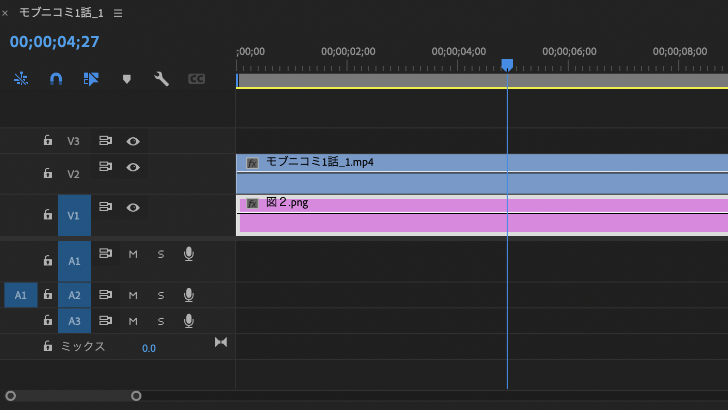
Task: Click the mix track output keyframe icon
Action: pos(221,343)
